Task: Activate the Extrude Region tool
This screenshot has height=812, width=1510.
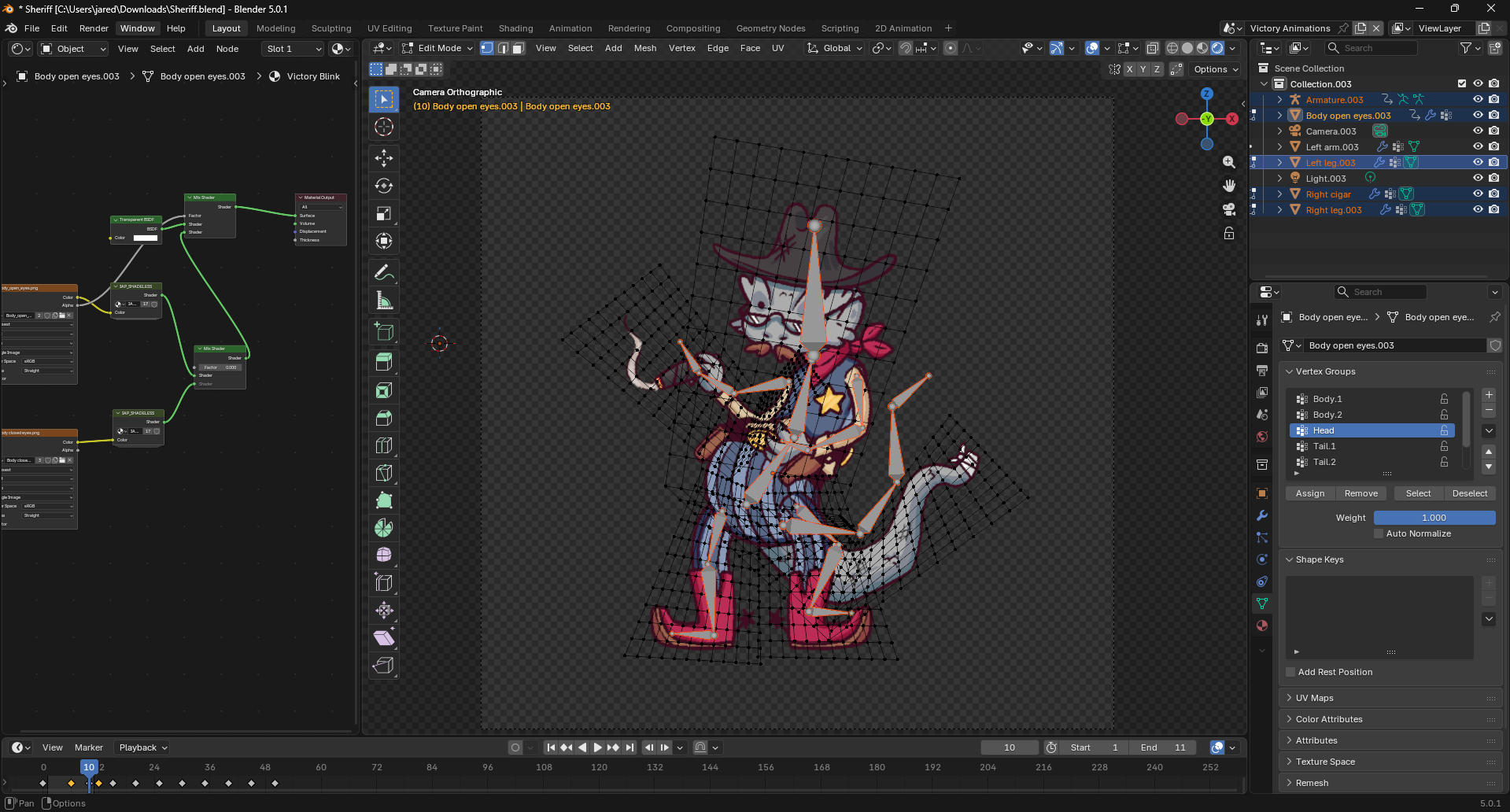Action: click(x=384, y=363)
